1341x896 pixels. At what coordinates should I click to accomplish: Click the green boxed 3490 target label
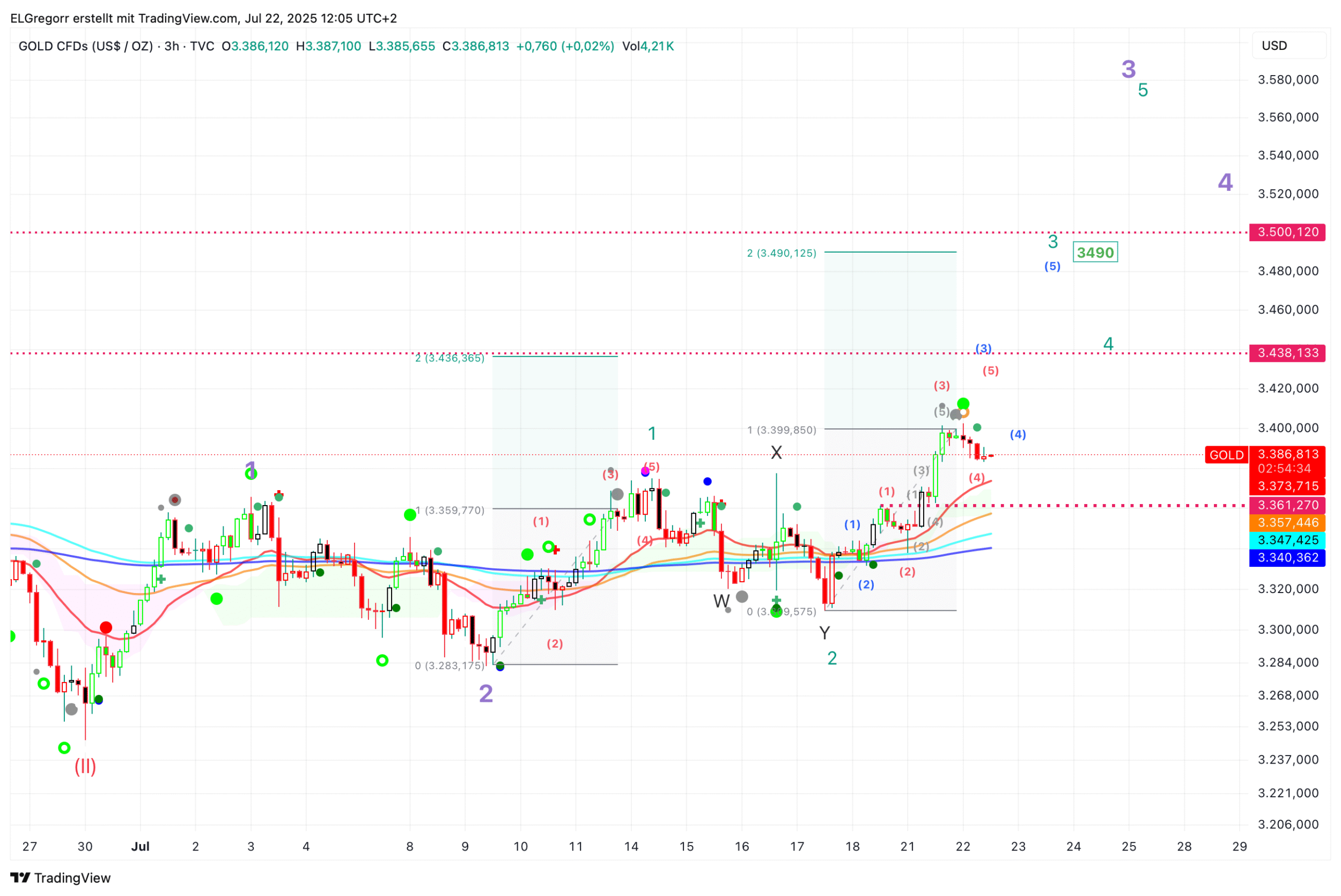pos(1095,253)
